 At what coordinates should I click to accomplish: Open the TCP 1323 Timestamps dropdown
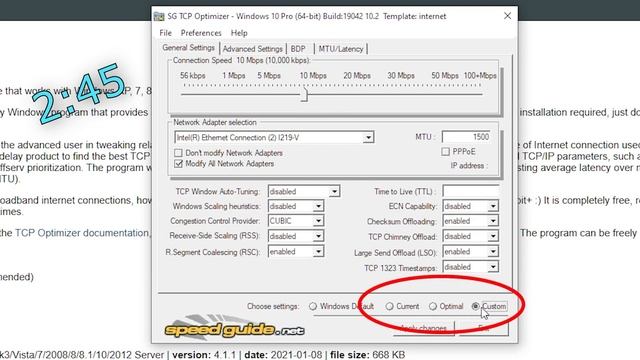pyautogui.click(x=493, y=267)
